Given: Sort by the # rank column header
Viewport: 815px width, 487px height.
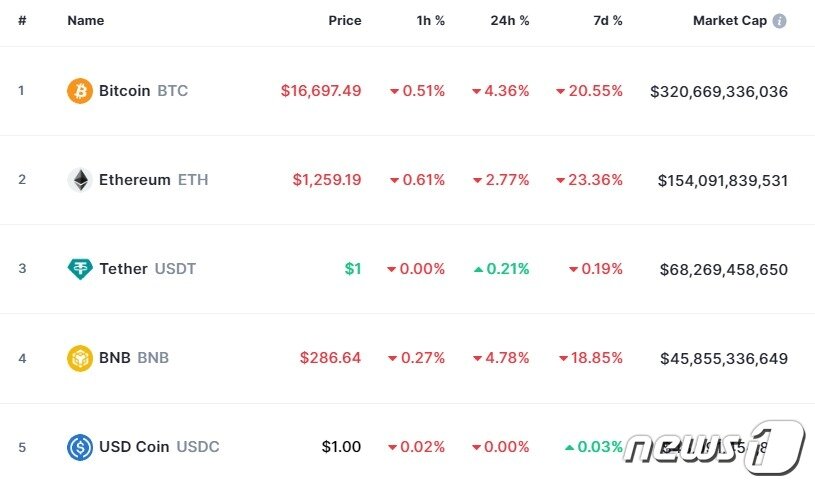Looking at the screenshot, I should pyautogui.click(x=22, y=21).
